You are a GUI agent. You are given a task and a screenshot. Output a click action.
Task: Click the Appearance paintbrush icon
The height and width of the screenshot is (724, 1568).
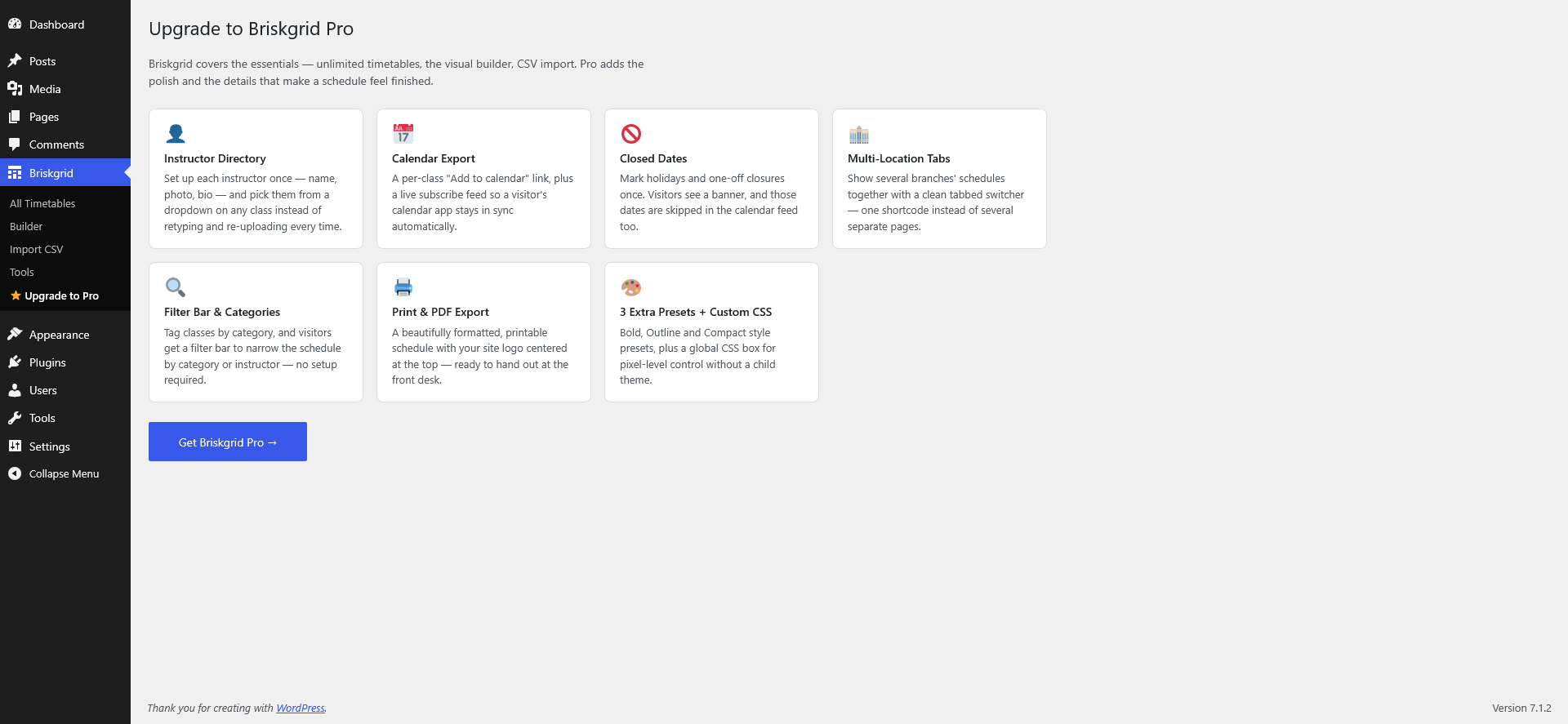15,335
